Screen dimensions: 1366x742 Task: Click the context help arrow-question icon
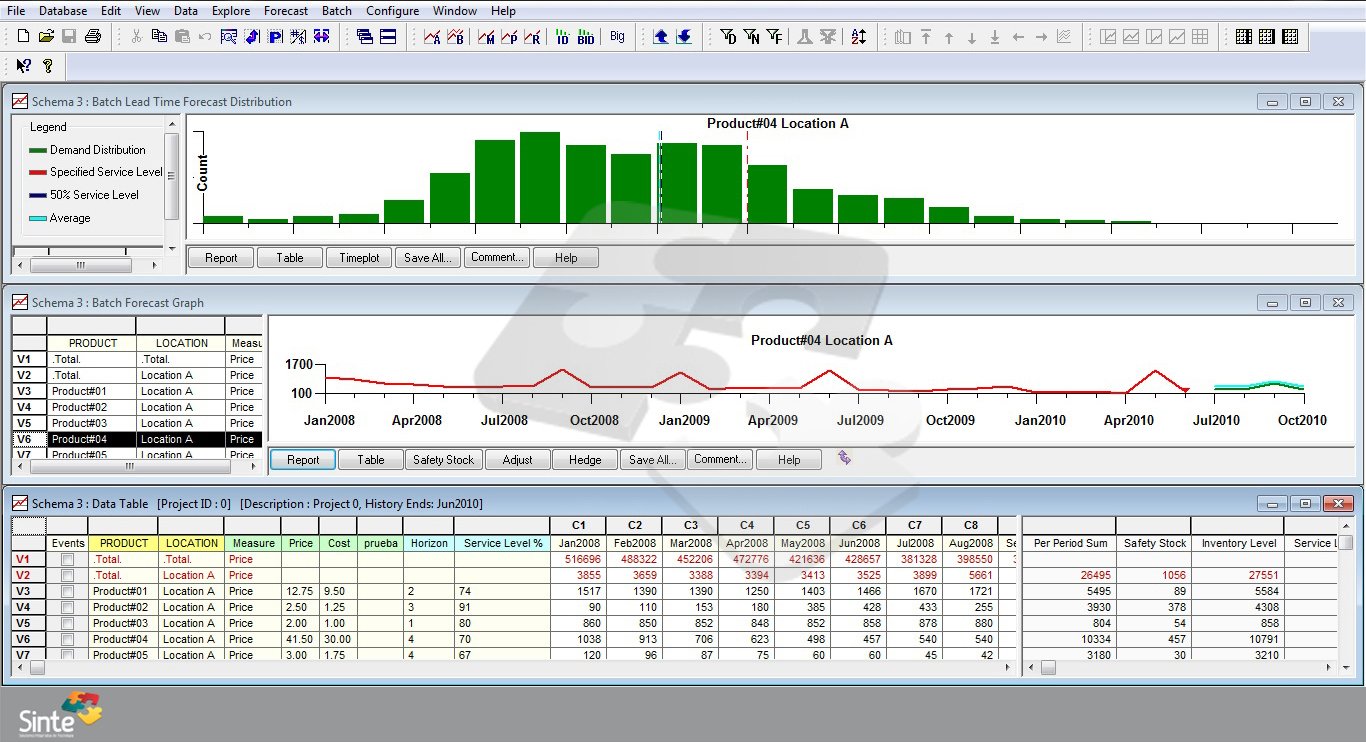[23, 66]
